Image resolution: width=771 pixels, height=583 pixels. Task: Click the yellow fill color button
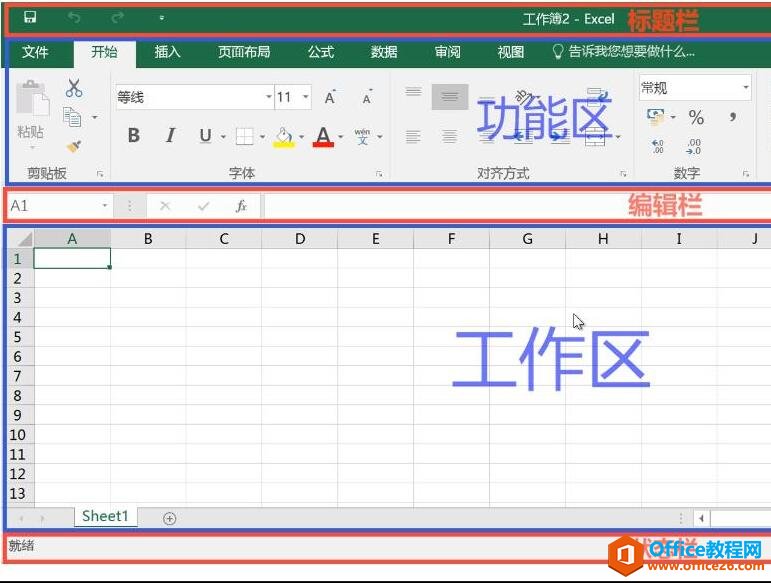tap(284, 137)
